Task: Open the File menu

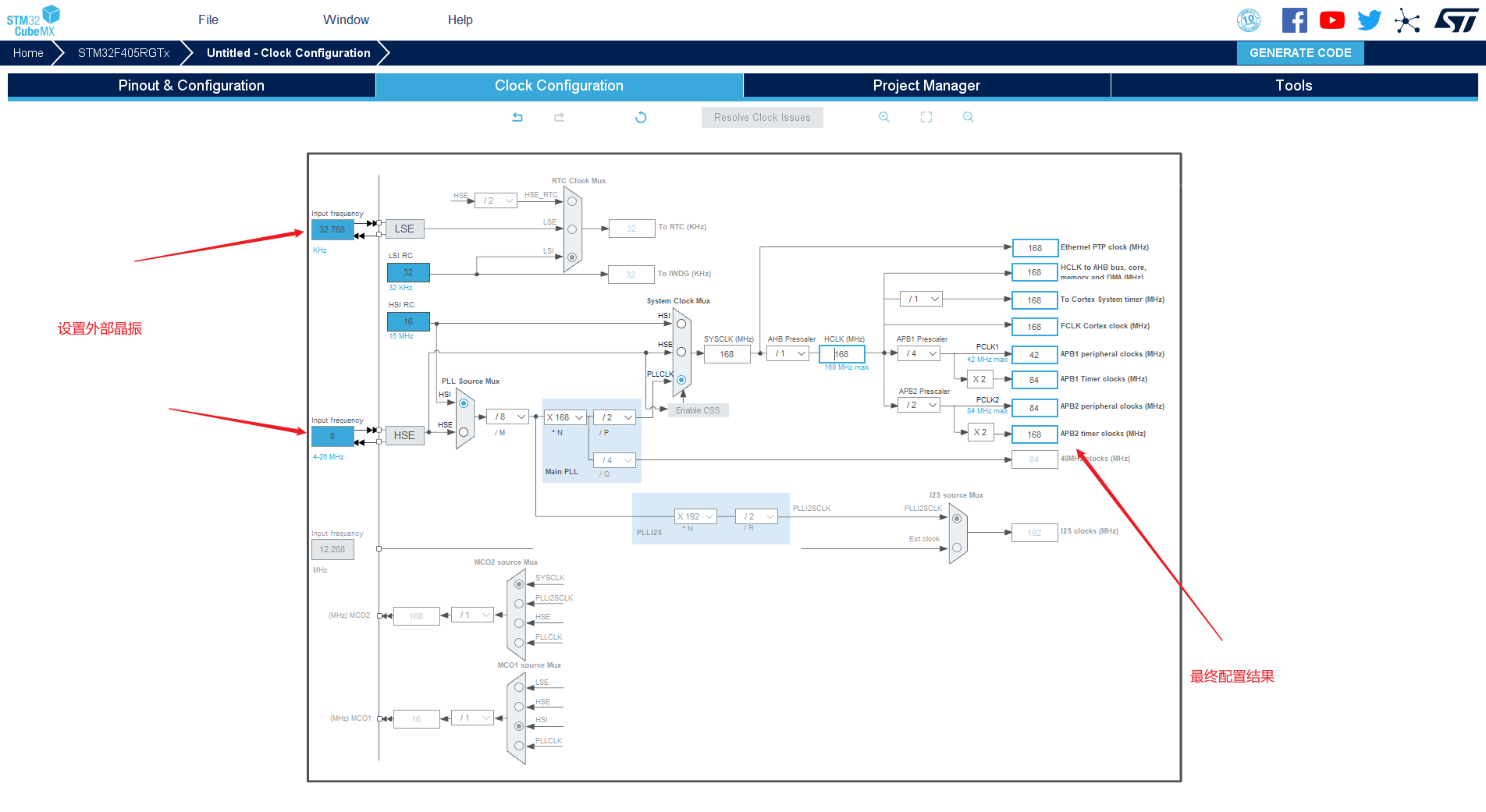Action: 208,20
